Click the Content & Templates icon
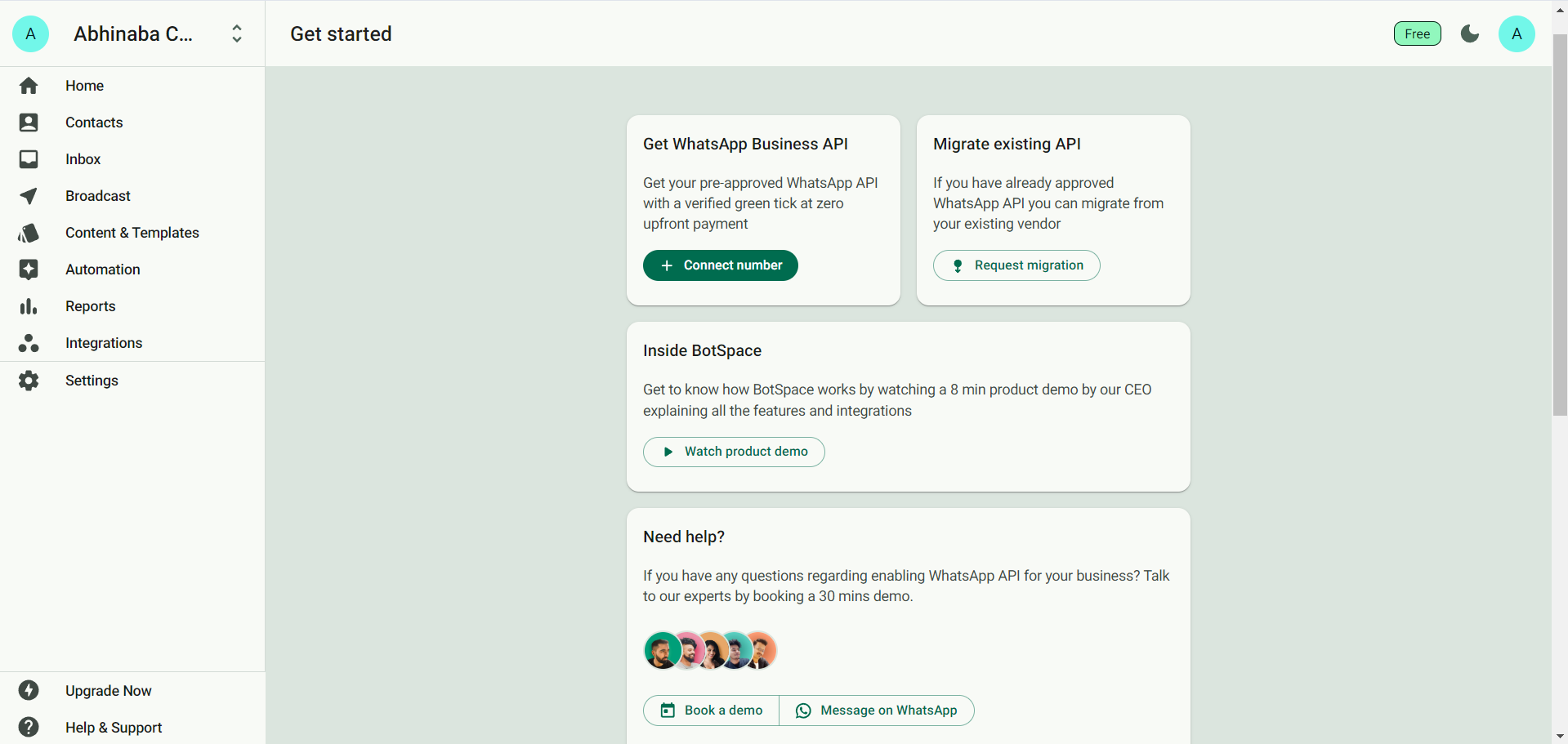 click(x=29, y=233)
